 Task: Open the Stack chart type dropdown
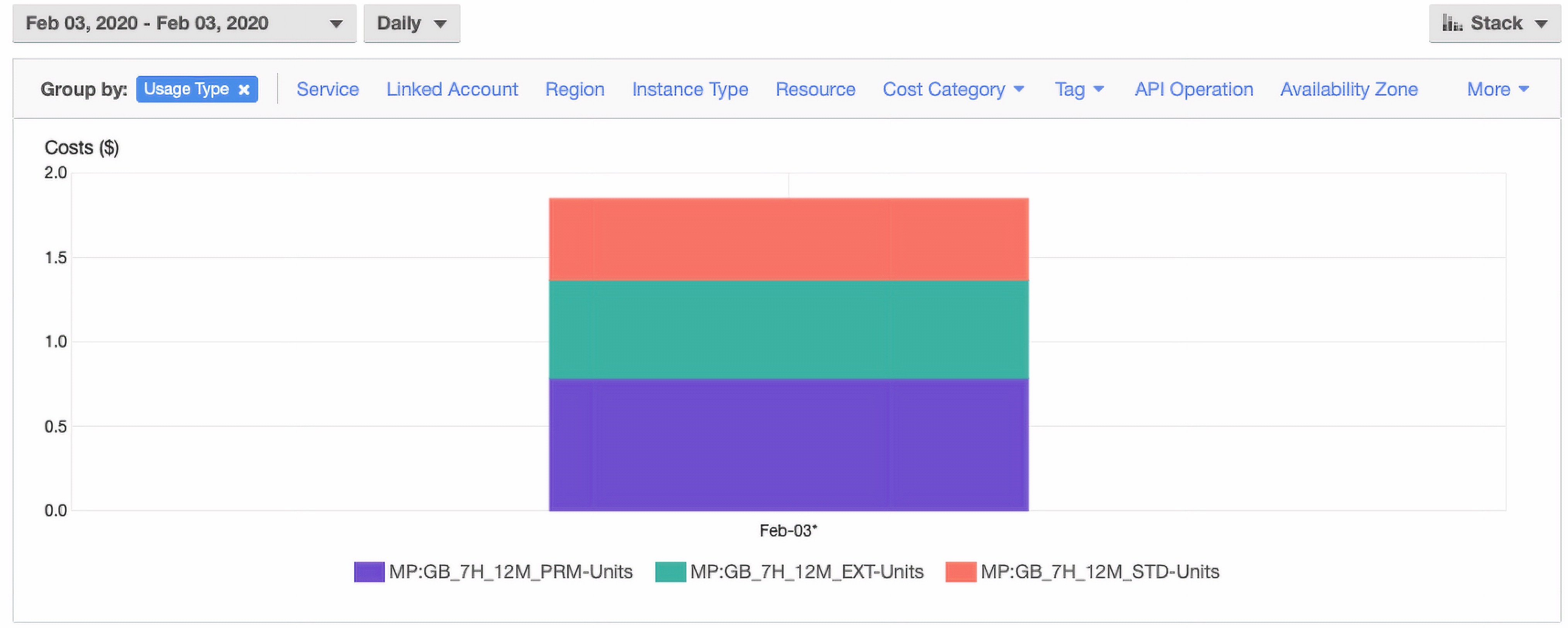click(x=1495, y=24)
